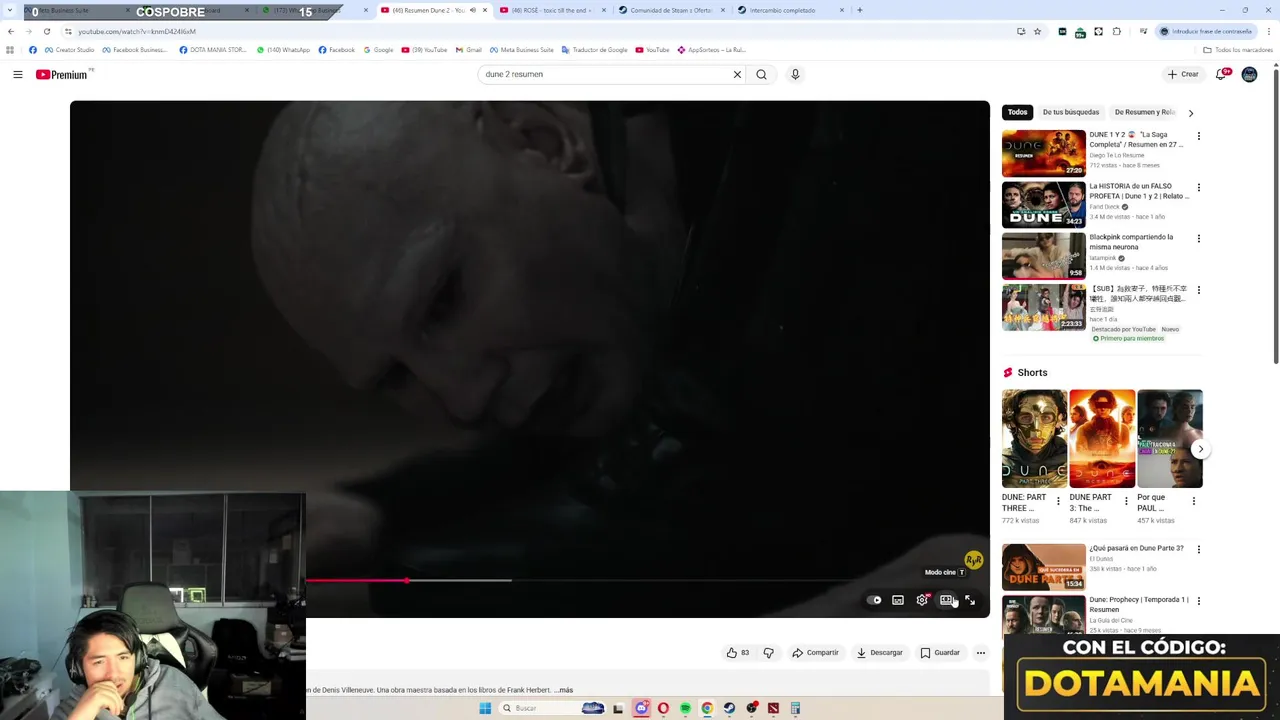Select the De tus búsquedas chip
Screen dimensions: 1280x720
point(1070,113)
